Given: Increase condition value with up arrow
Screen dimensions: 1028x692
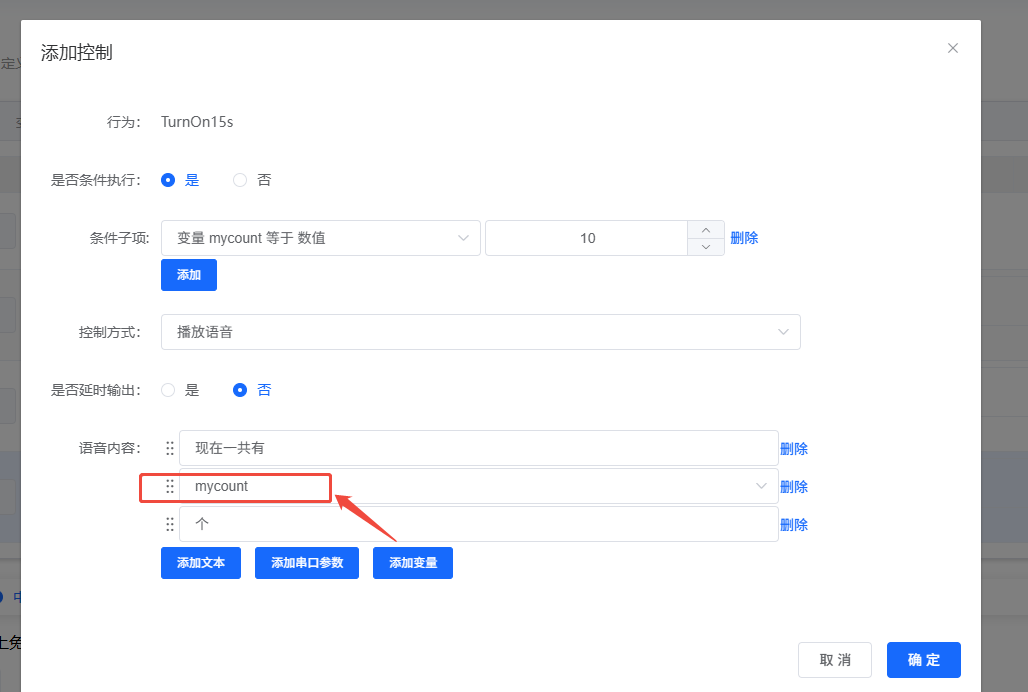Looking at the screenshot, I should 706,229.
